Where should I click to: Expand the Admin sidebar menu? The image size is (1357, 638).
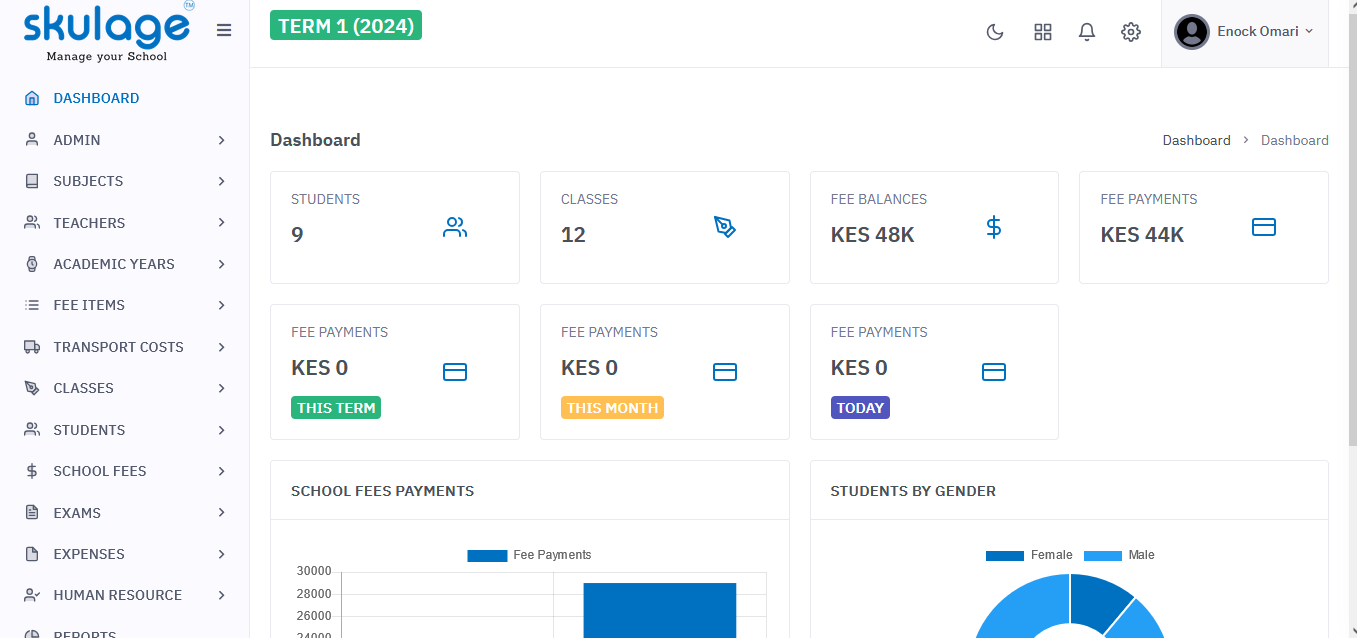point(125,140)
